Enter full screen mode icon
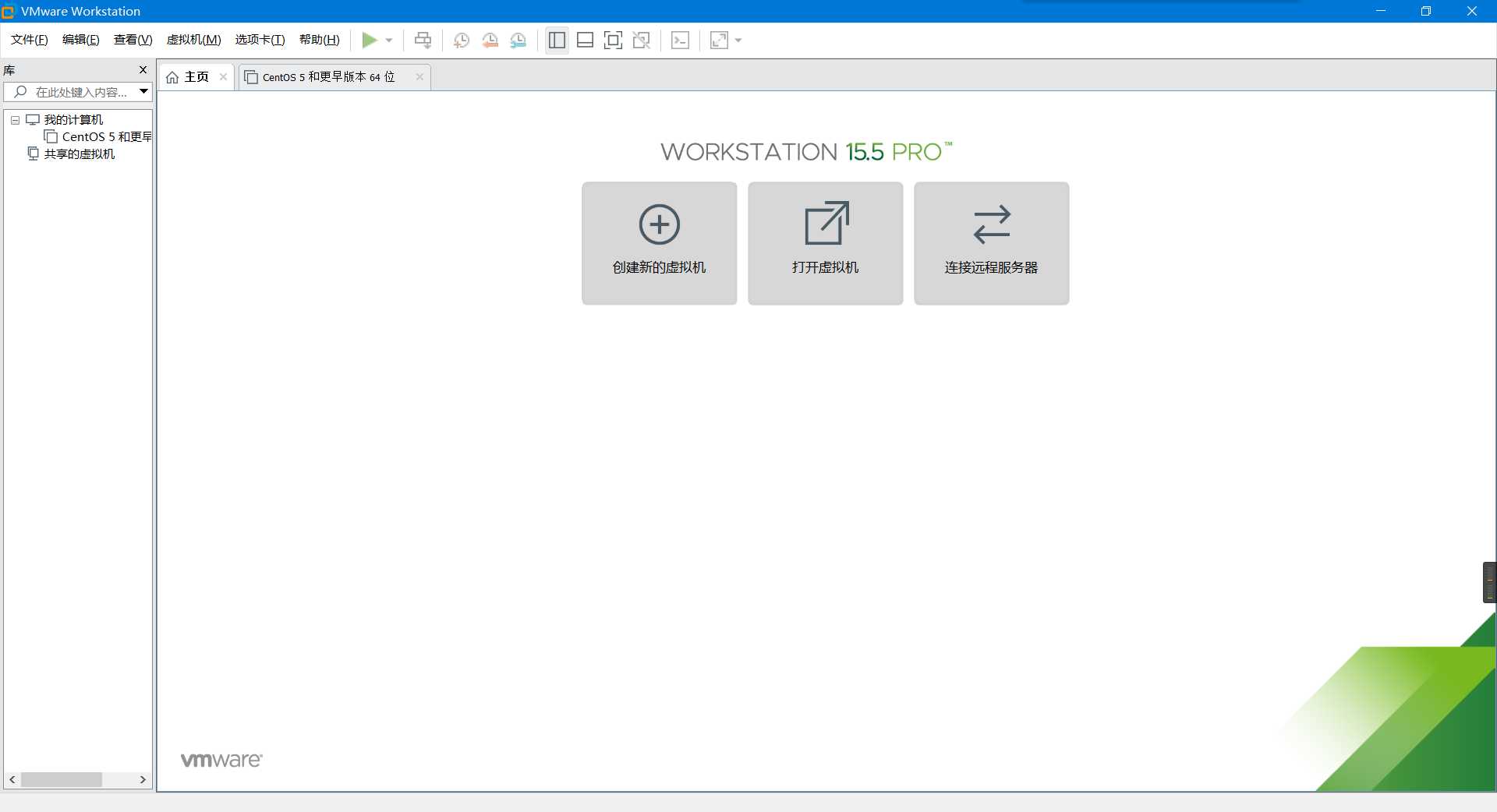The height and width of the screenshot is (812, 1497). (x=614, y=40)
